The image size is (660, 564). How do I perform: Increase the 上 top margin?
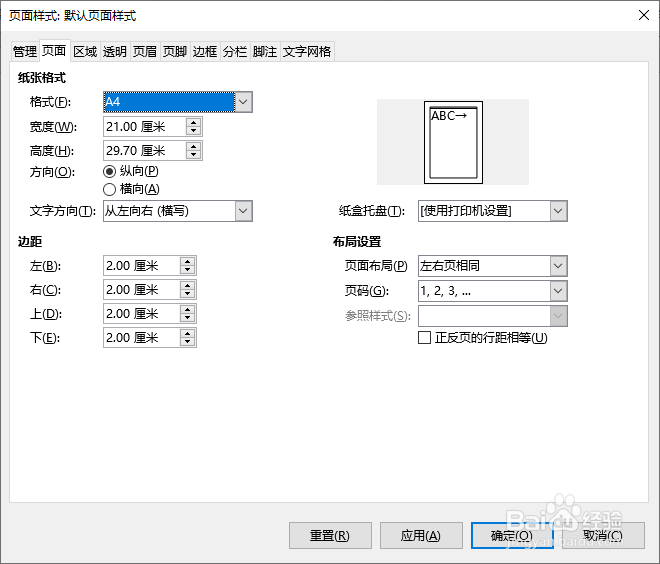point(188,309)
